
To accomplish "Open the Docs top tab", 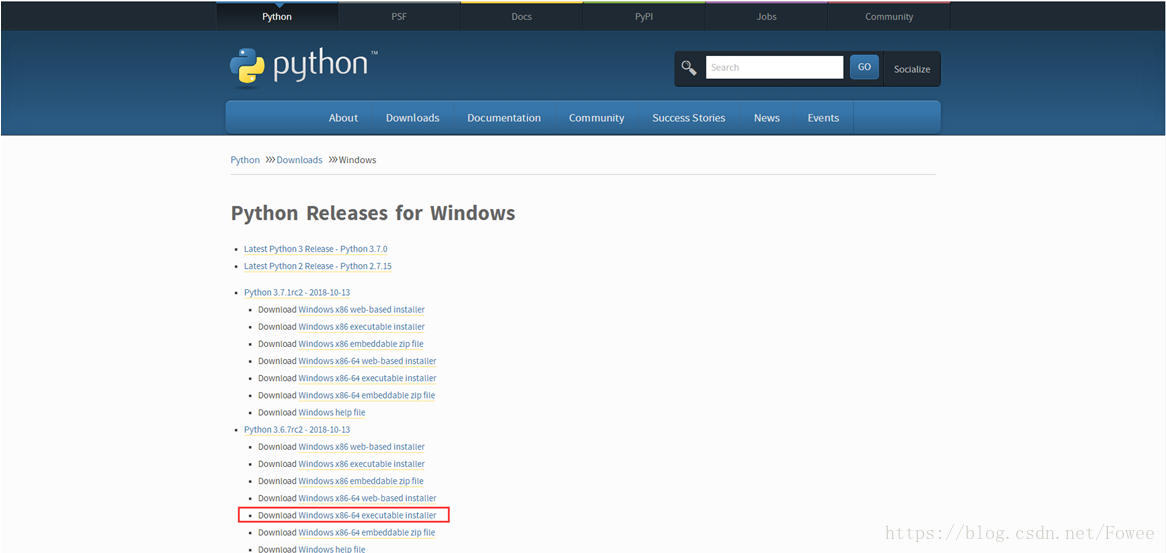I will pos(521,16).
